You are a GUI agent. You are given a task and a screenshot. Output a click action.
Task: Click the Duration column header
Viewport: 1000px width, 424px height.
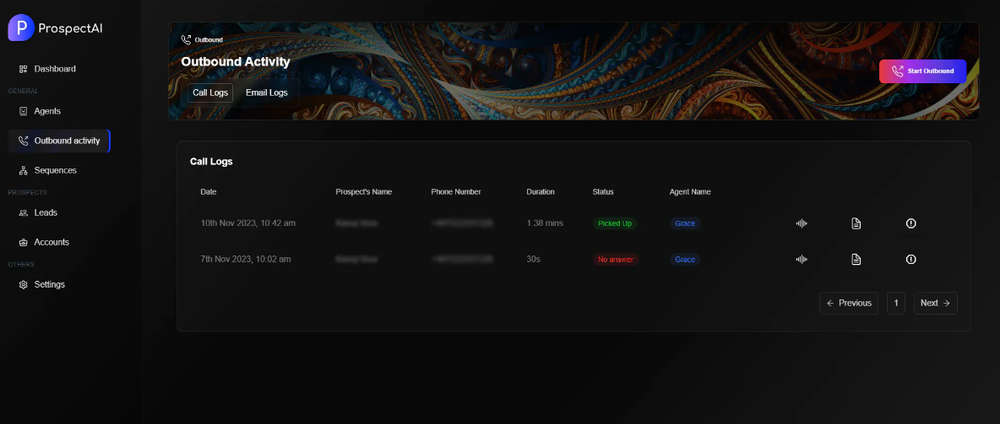540,192
